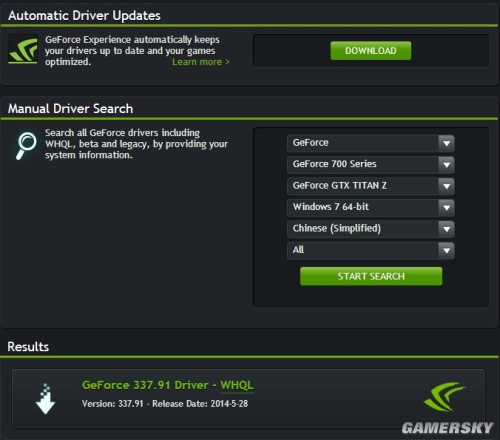500x440 pixels.
Task: Open the GeForce product type dropdown
Action: pos(371,143)
